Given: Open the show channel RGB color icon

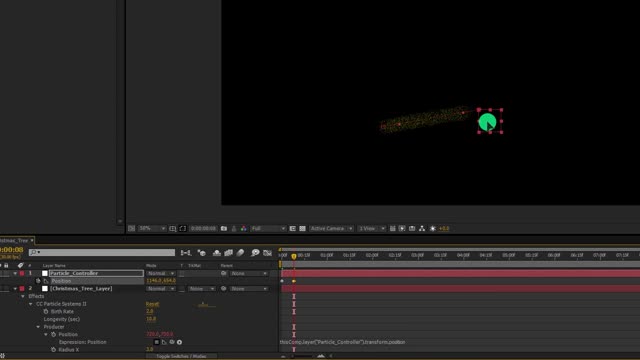Looking at the screenshot, I should click(x=244, y=229).
